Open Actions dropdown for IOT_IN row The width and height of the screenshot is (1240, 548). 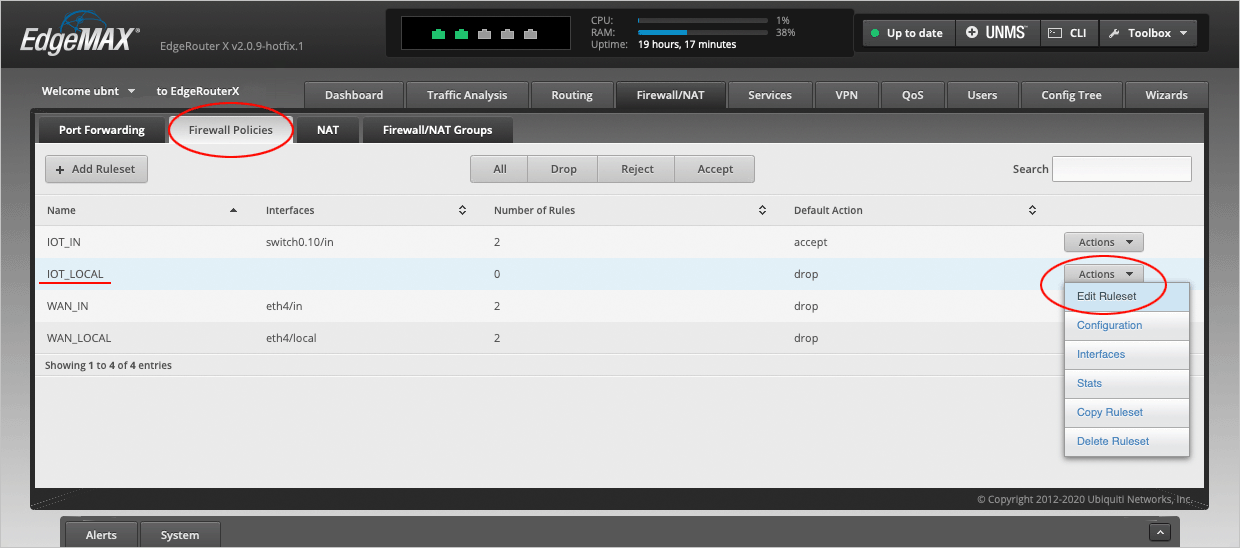(1104, 242)
